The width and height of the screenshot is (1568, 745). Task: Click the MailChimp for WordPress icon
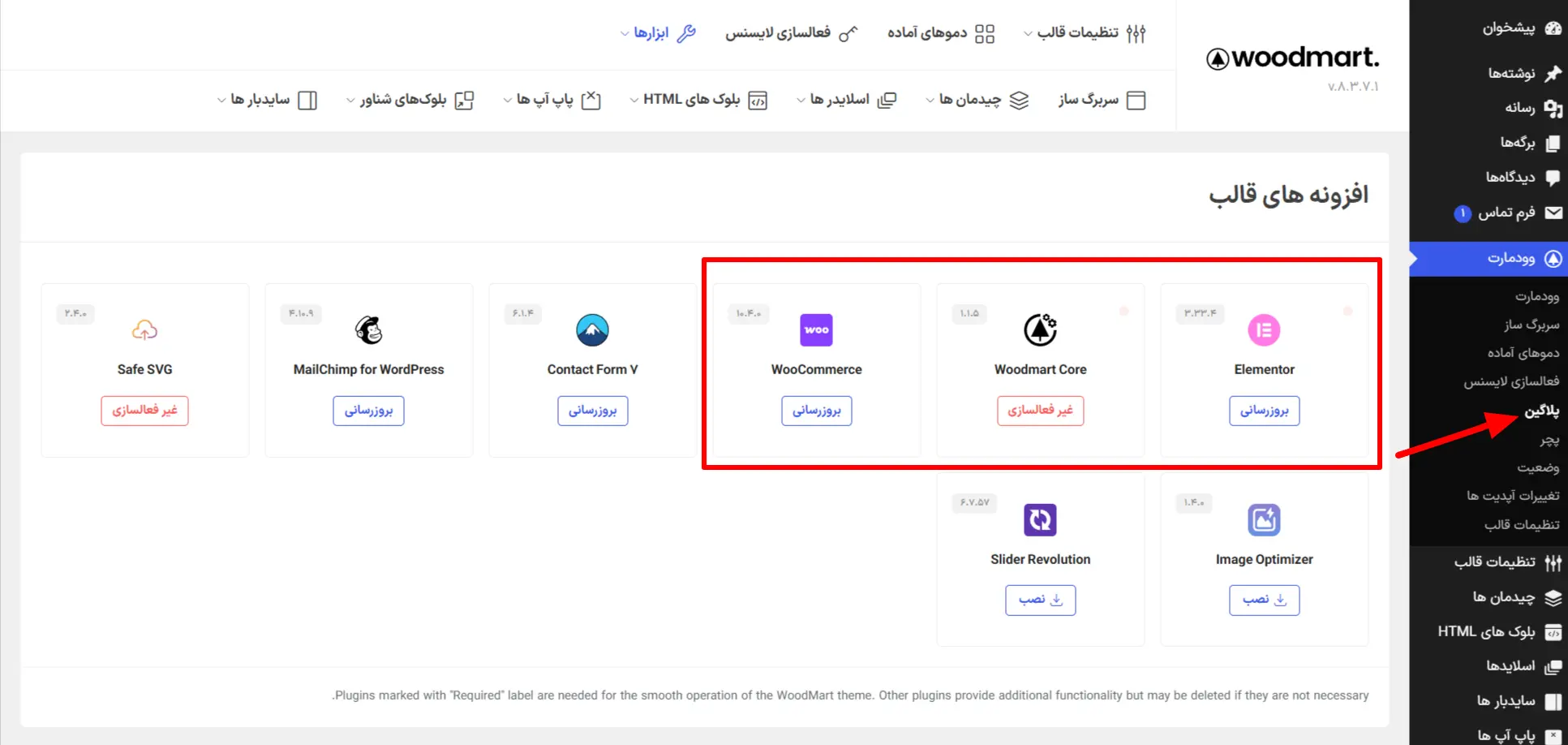point(369,329)
